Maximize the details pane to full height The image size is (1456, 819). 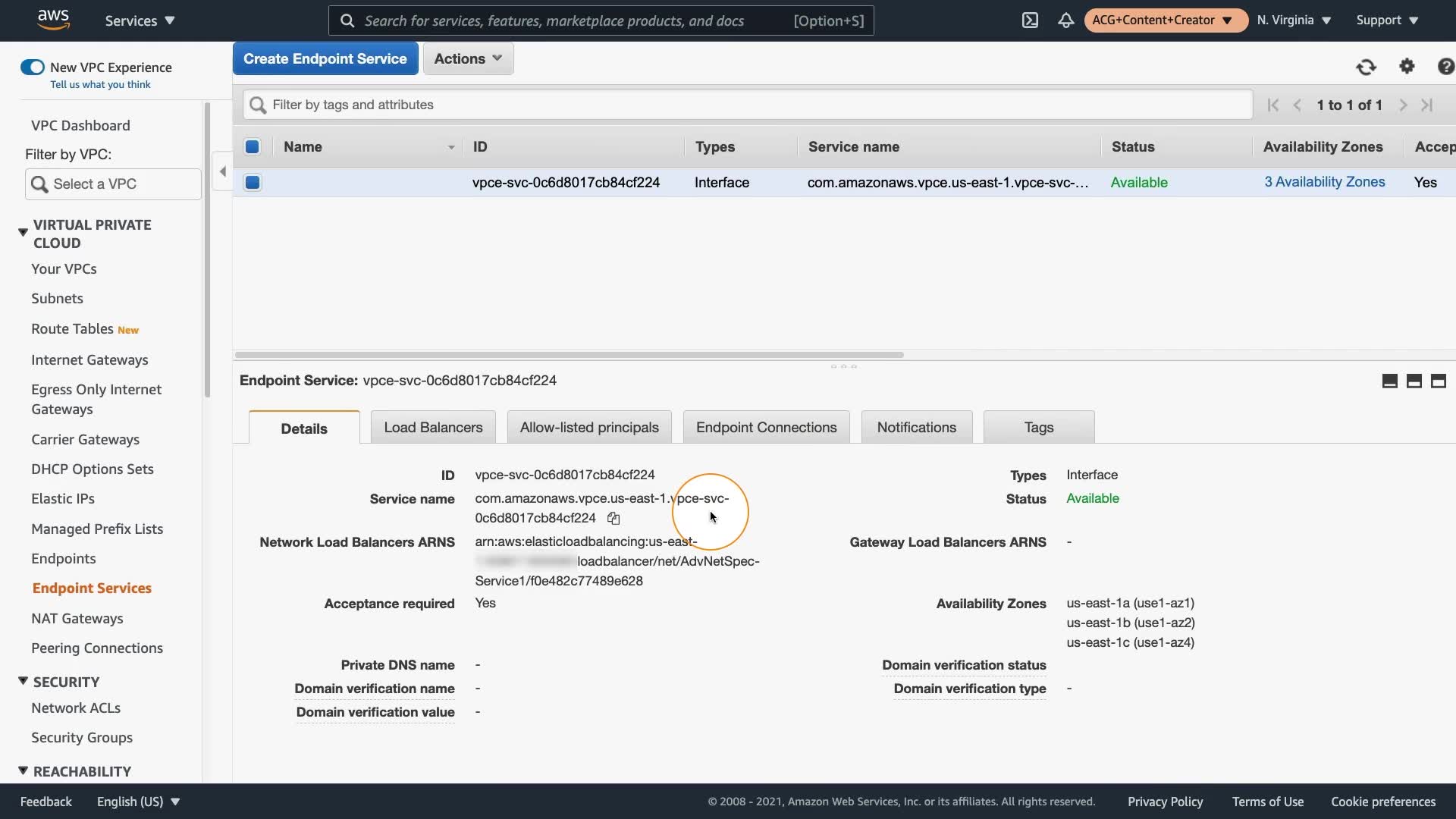pos(1438,381)
